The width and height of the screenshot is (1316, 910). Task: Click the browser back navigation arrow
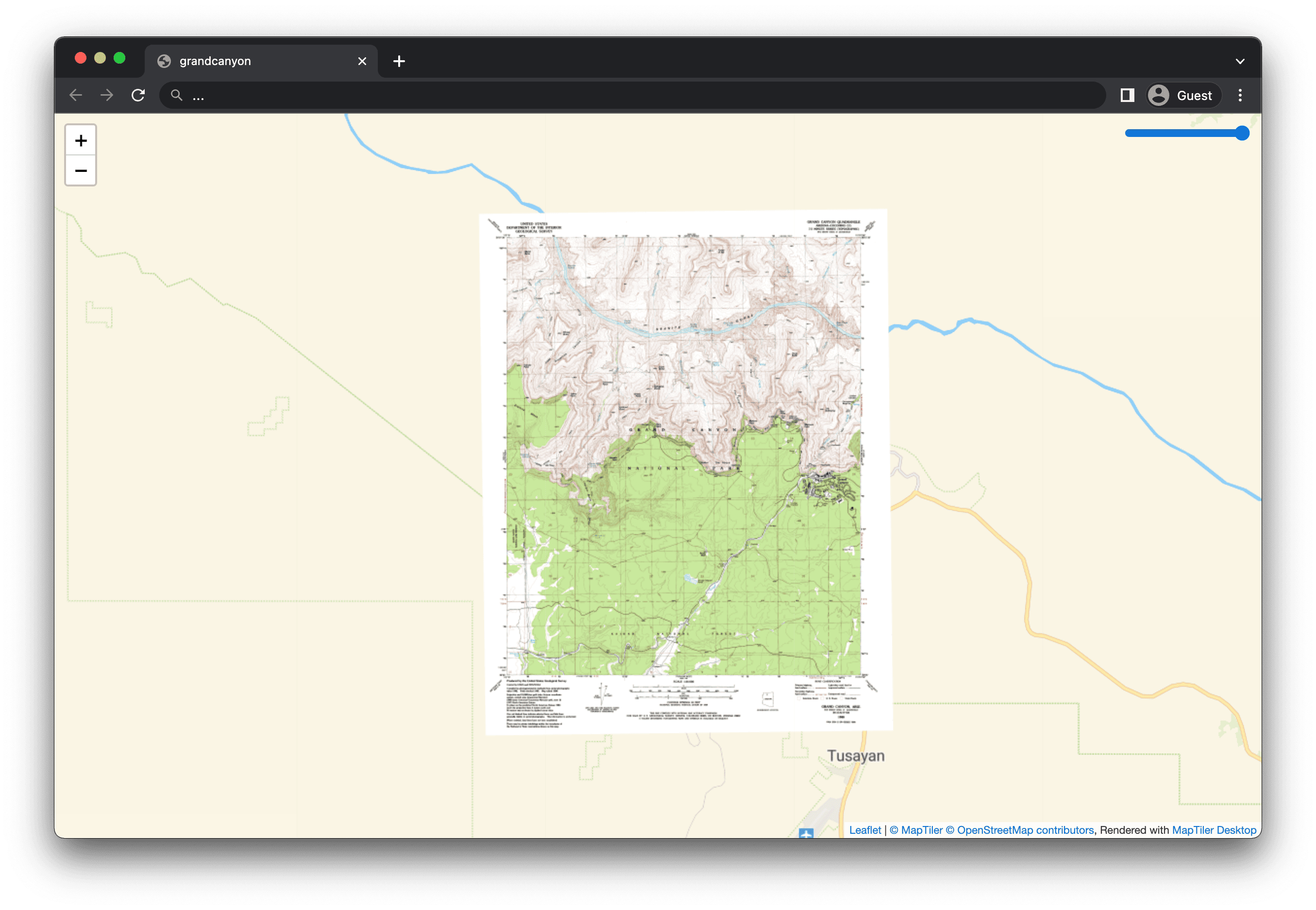pyautogui.click(x=76, y=95)
